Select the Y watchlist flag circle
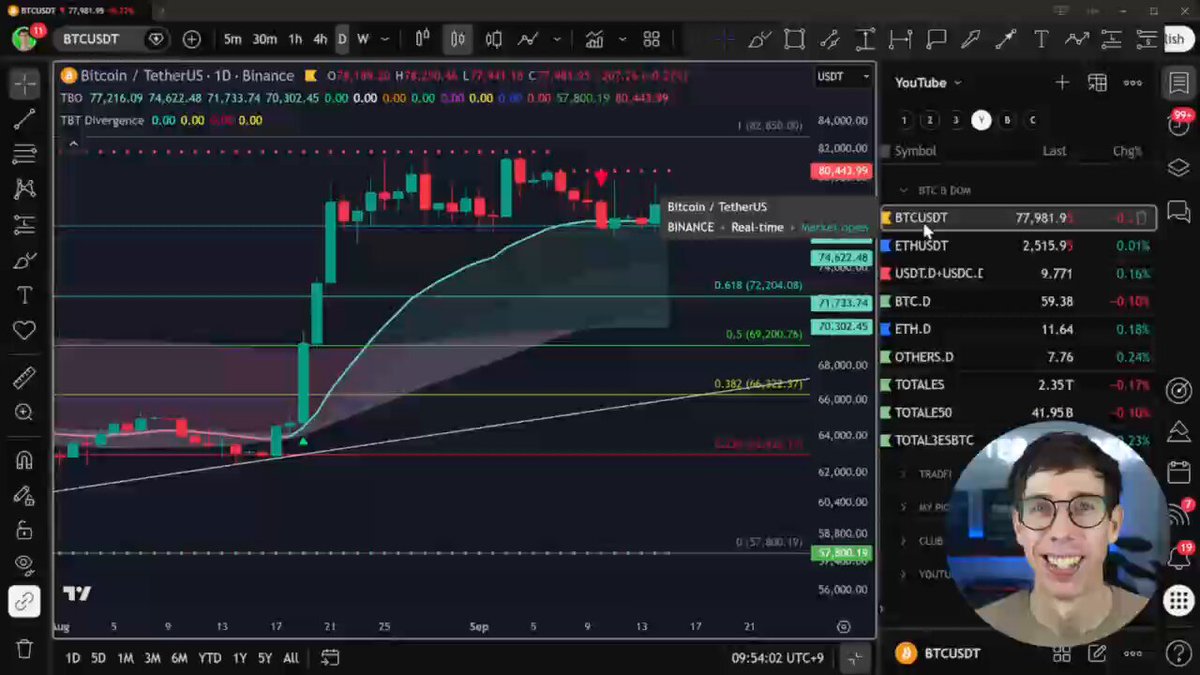The height and width of the screenshot is (675, 1200). coord(981,120)
